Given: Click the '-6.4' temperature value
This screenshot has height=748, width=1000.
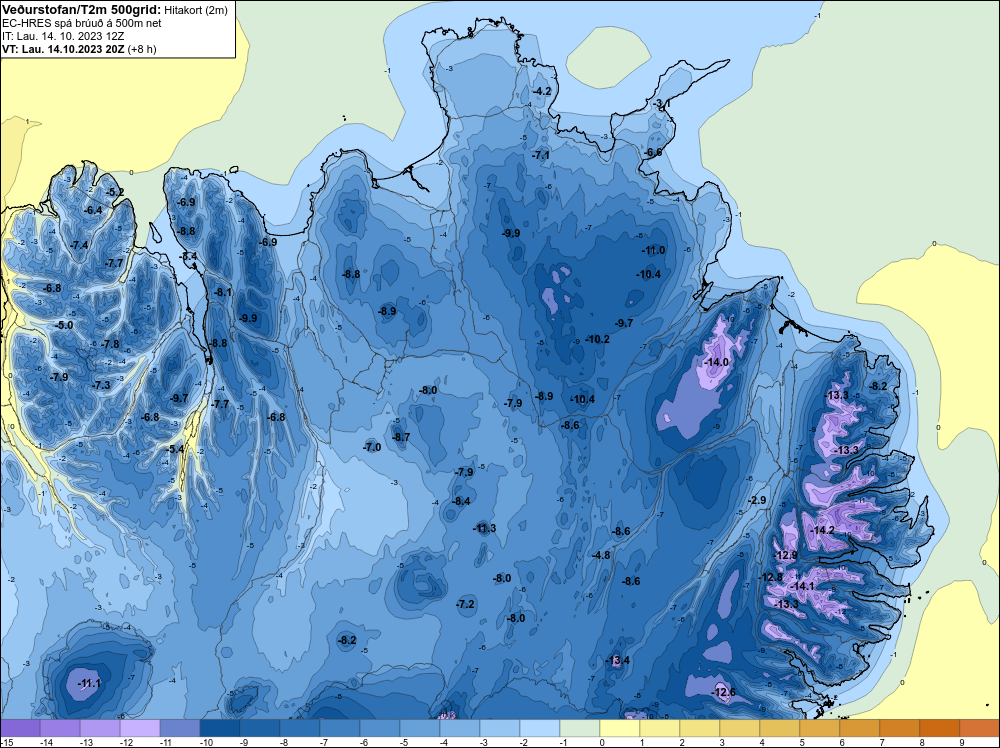Looking at the screenshot, I should click(93, 210).
